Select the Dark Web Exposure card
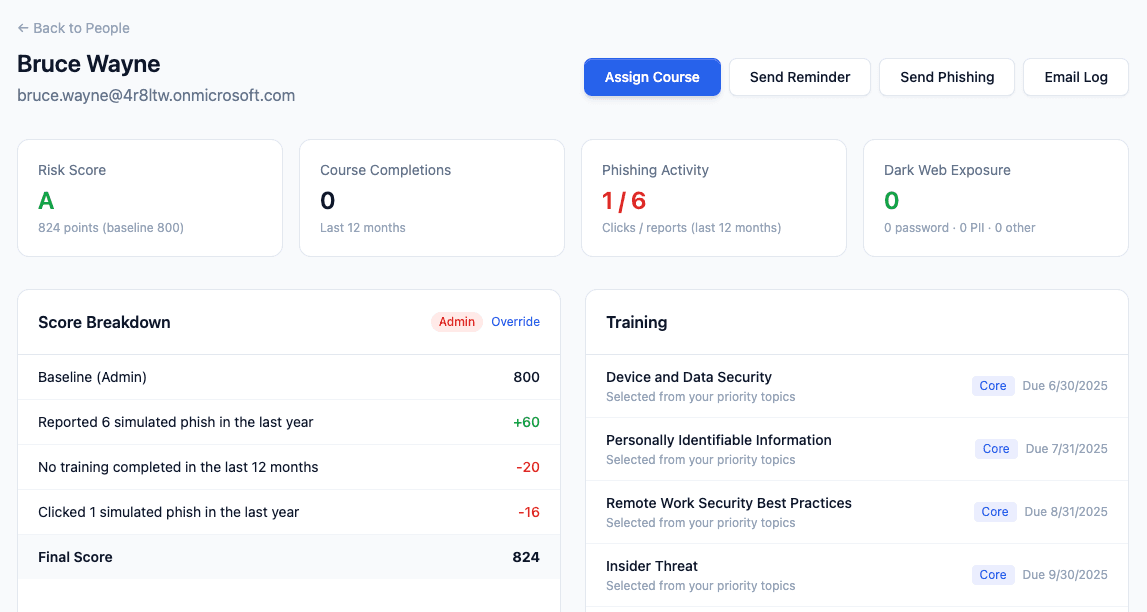Screen dimensions: 1147x612 point(996,198)
